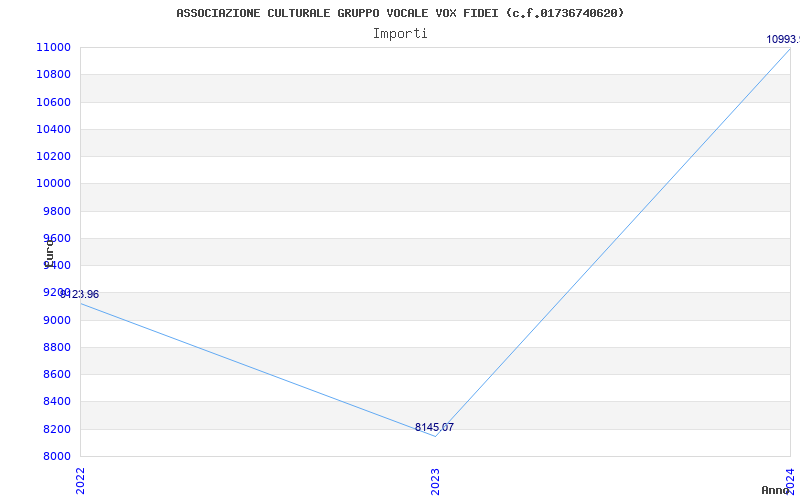Click the 11000 y-axis label
Screen dimensions: 800x500
(53, 47)
